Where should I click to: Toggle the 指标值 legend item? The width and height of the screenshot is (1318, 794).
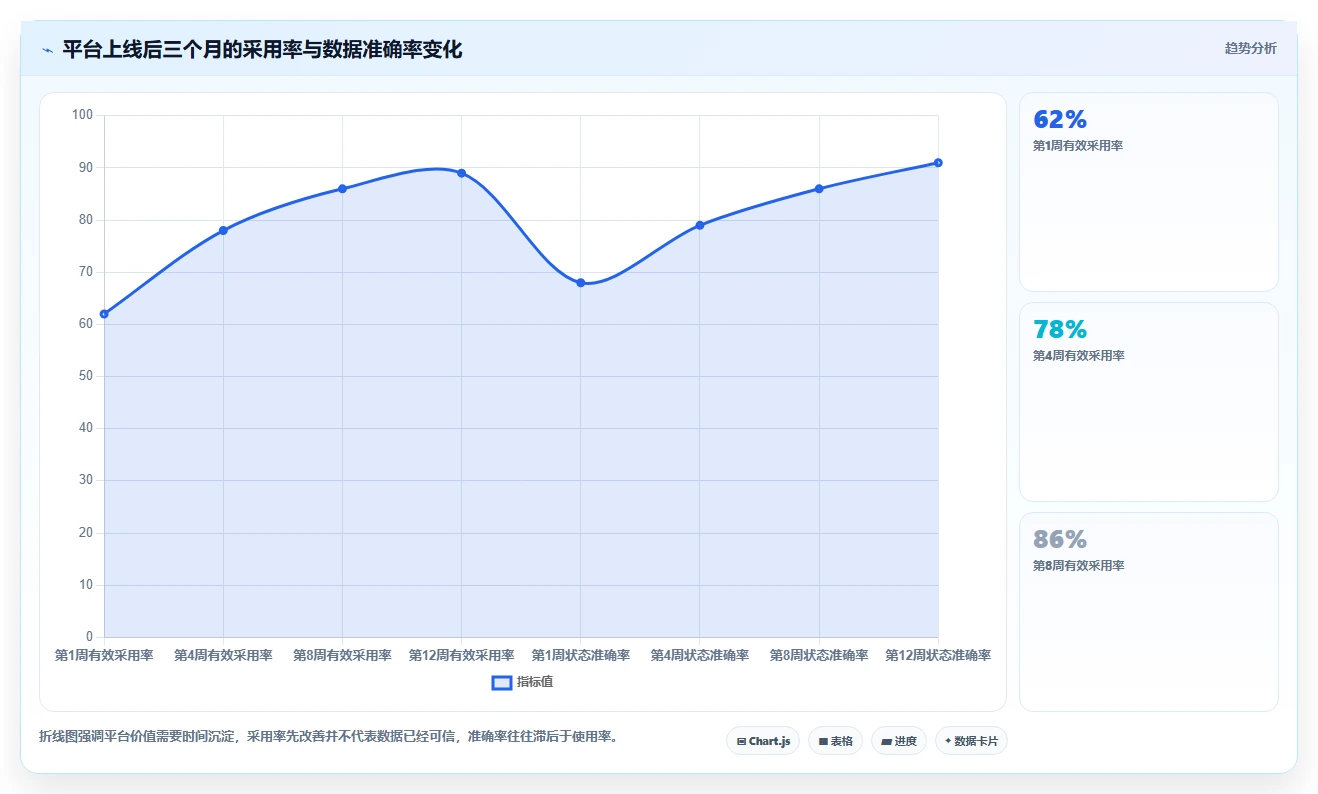click(522, 682)
